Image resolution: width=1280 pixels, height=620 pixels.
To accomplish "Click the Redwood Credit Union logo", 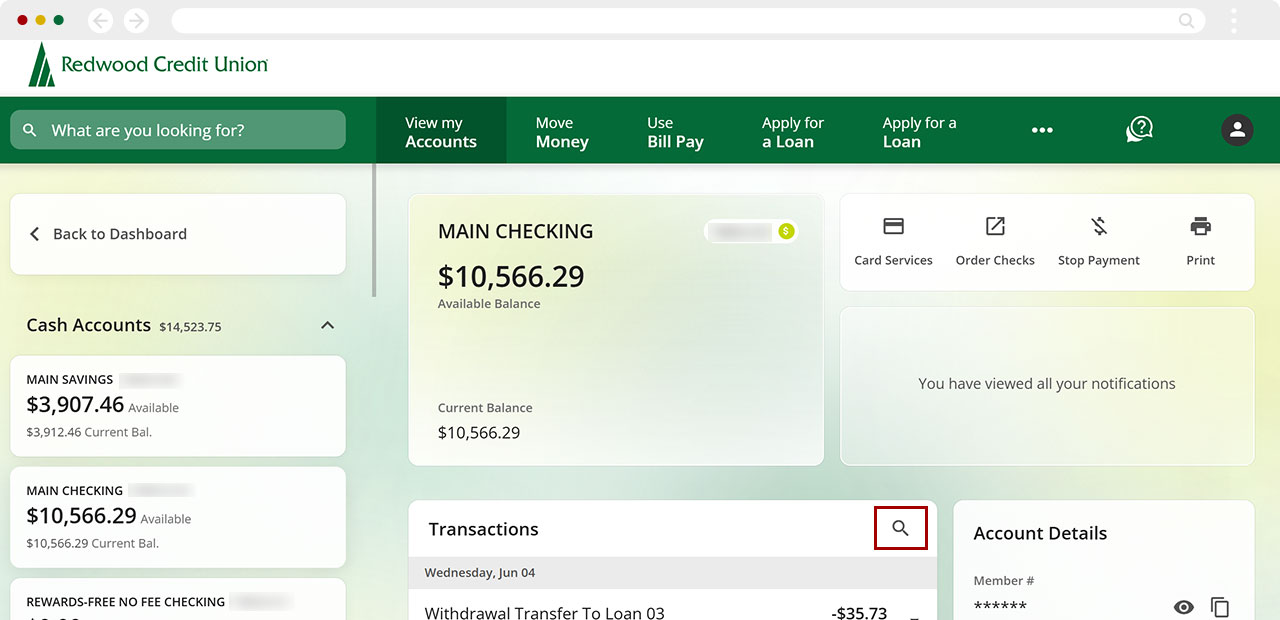I will pyautogui.click(x=148, y=65).
